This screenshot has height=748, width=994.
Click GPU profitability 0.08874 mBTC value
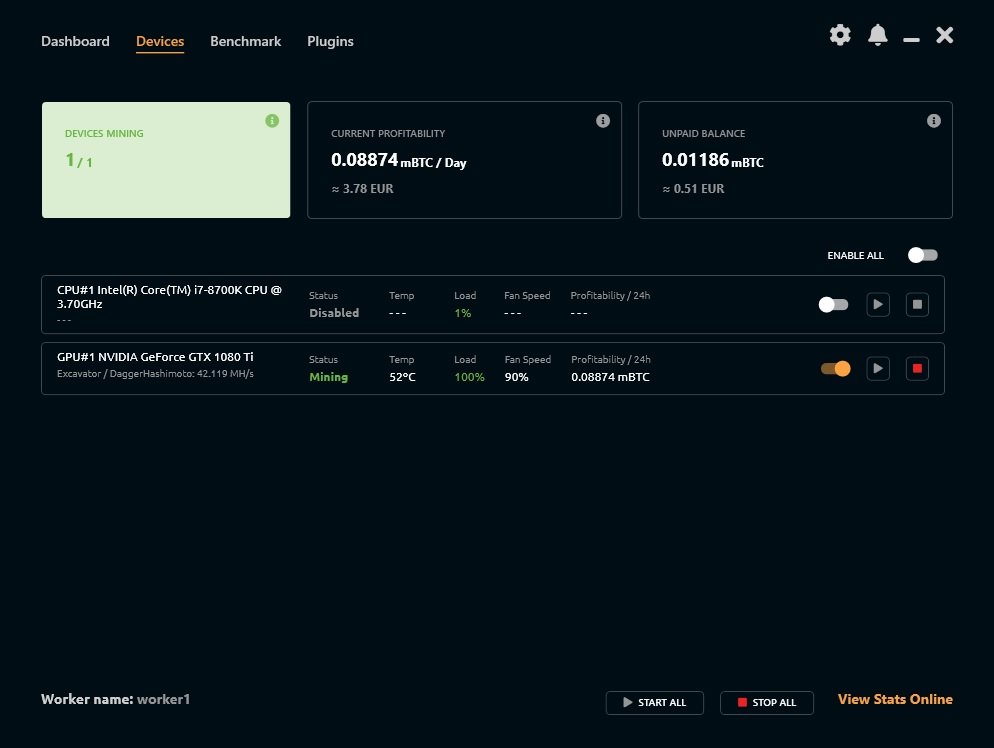click(610, 377)
